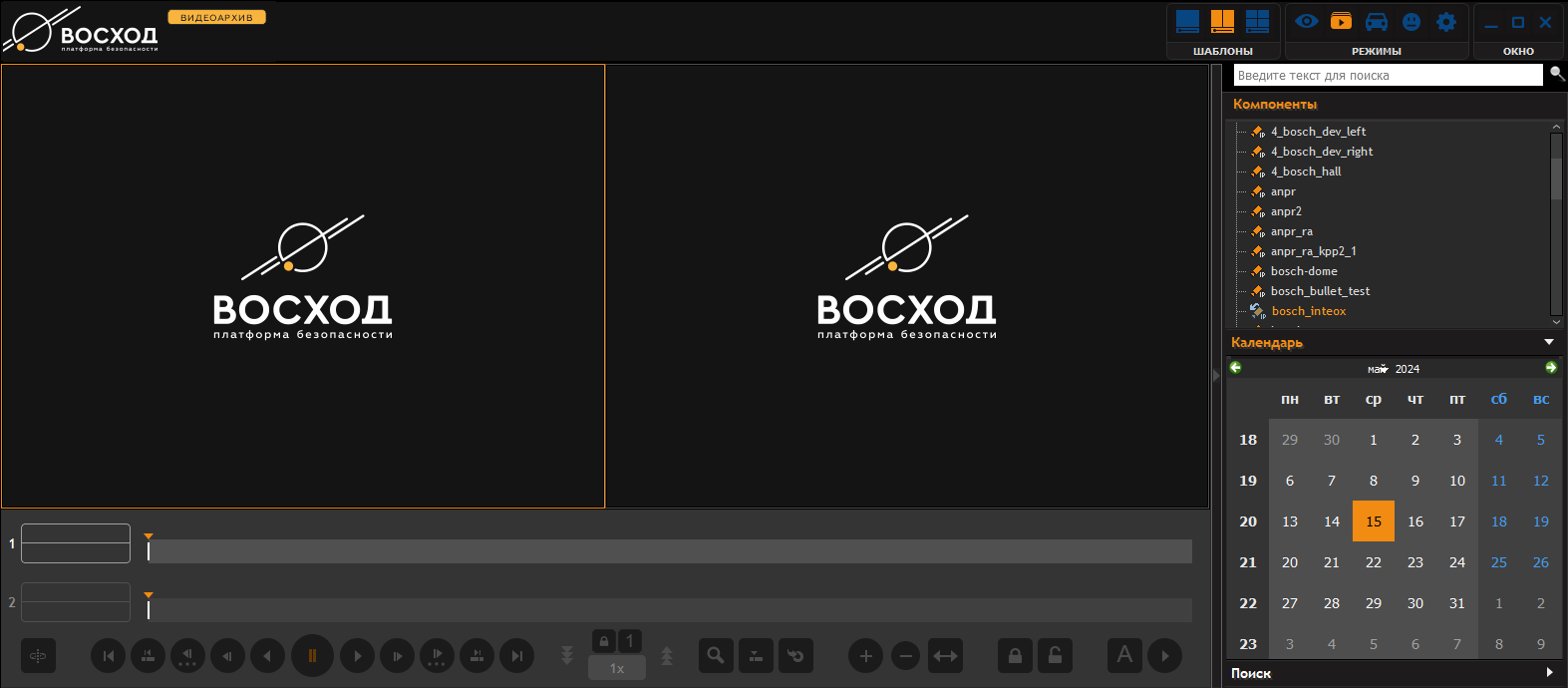Select the bosch_inteox camera in the list
Screen dimensions: 1568x688
point(1308,311)
